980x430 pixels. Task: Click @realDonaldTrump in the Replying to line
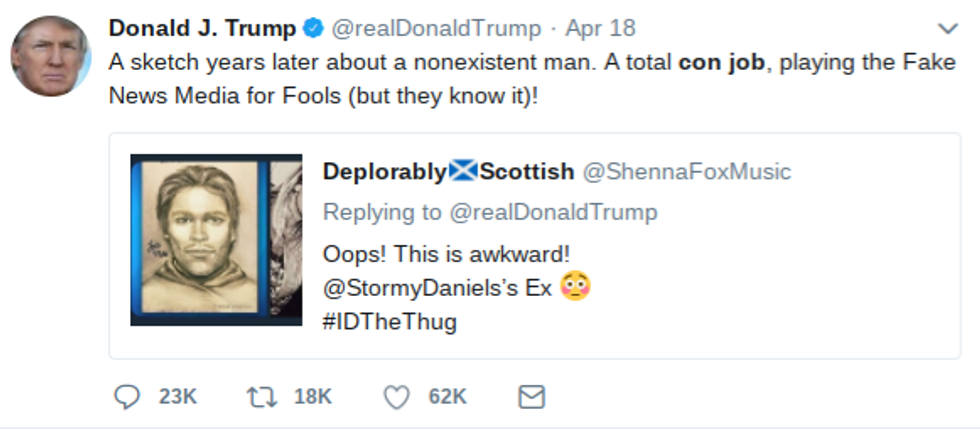pos(553,212)
